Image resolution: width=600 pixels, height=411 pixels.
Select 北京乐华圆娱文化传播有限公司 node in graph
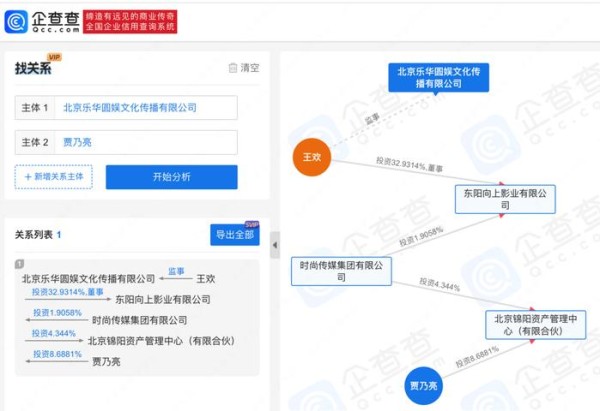click(x=439, y=77)
